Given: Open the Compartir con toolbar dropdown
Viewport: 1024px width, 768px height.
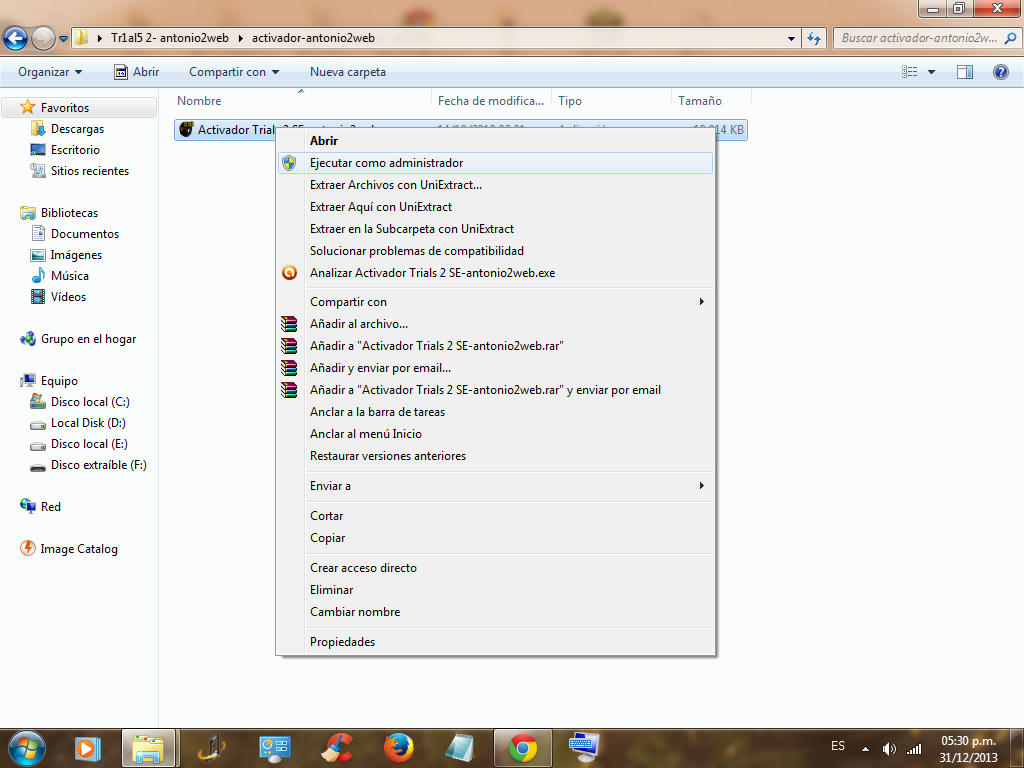Looking at the screenshot, I should 234,72.
